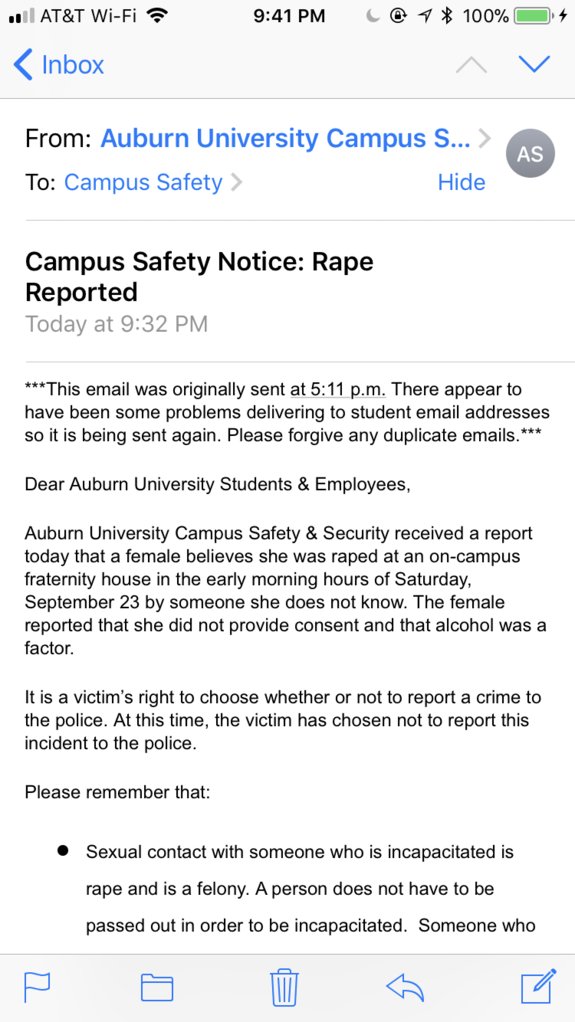575x1022 pixels.
Task: Tap the Today at 9:32 PM timestamp
Action: [116, 324]
